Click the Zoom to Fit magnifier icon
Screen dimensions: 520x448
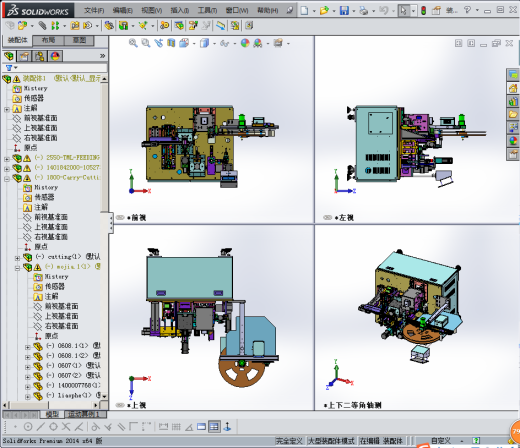pyautogui.click(x=133, y=43)
